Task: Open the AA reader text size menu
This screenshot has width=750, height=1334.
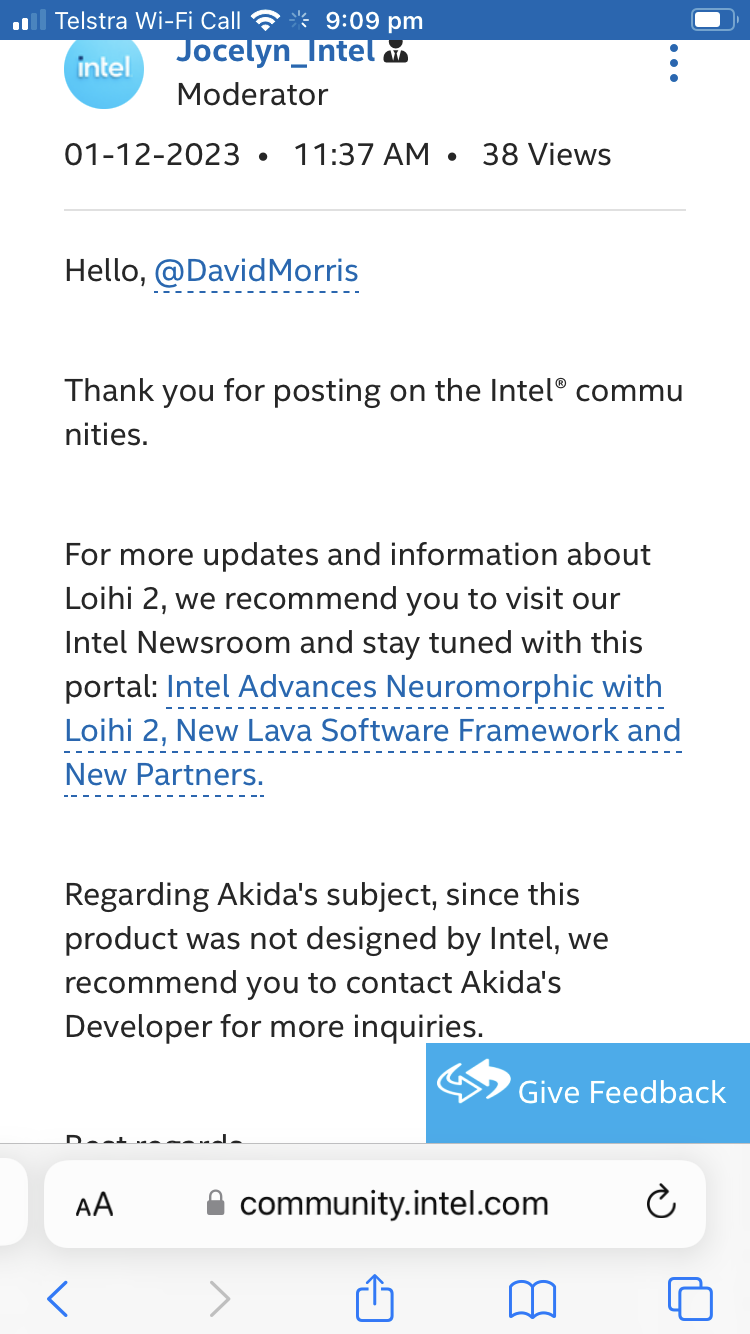Action: [x=95, y=1205]
